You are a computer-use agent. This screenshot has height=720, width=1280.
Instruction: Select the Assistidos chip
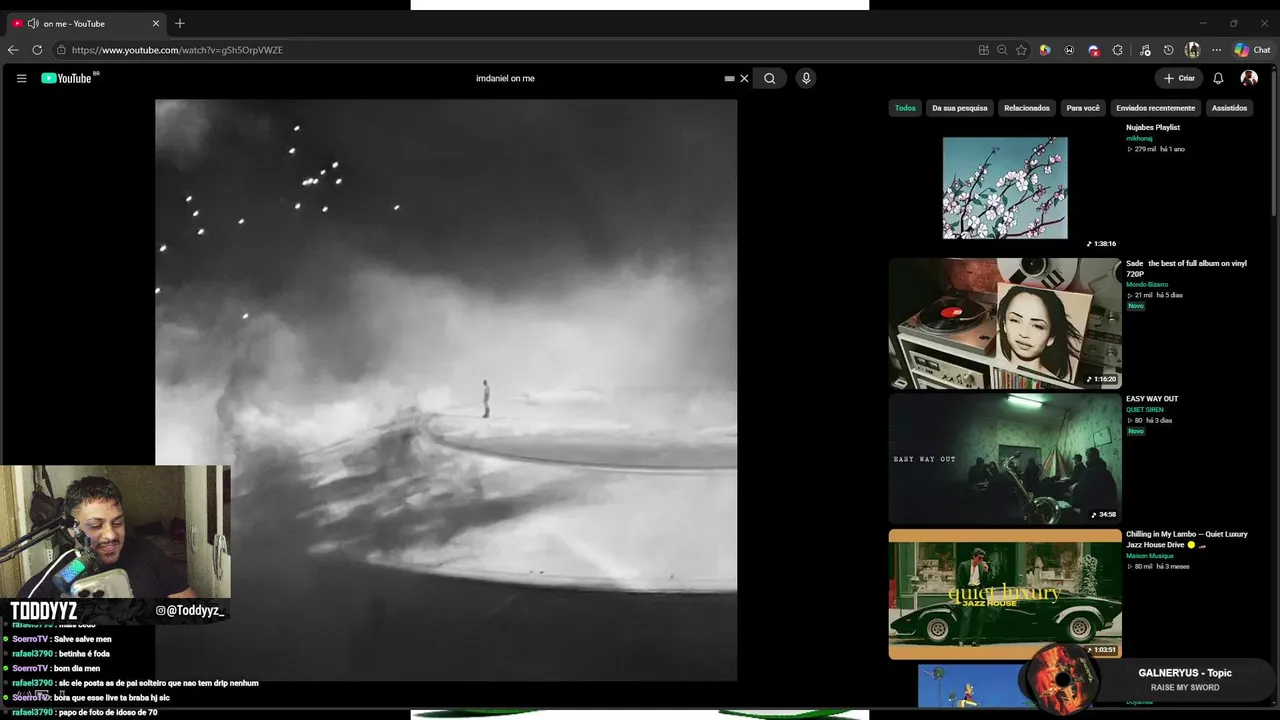(1229, 108)
